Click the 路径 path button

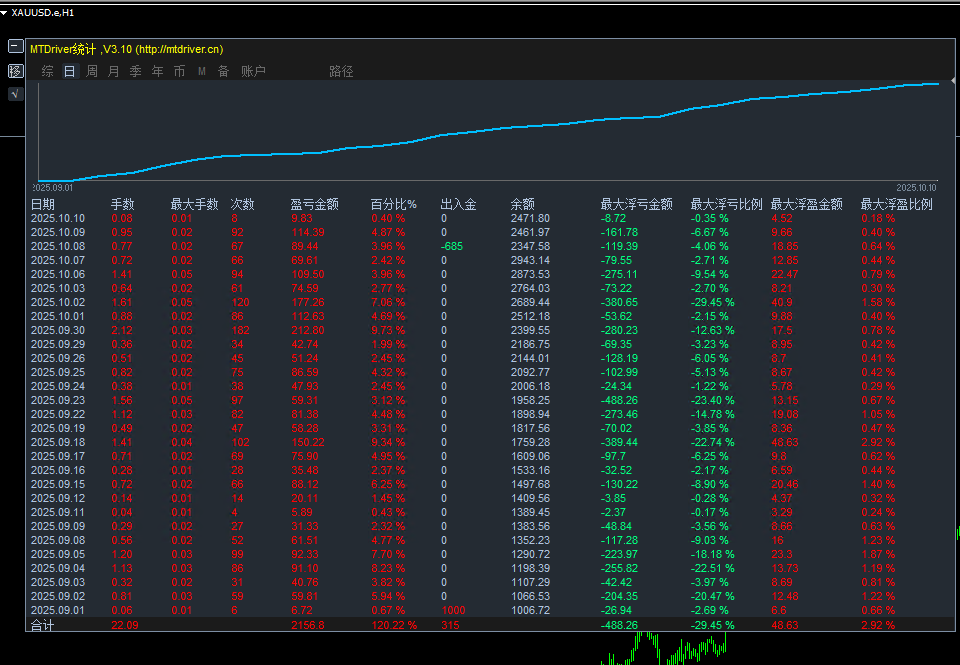click(x=341, y=71)
